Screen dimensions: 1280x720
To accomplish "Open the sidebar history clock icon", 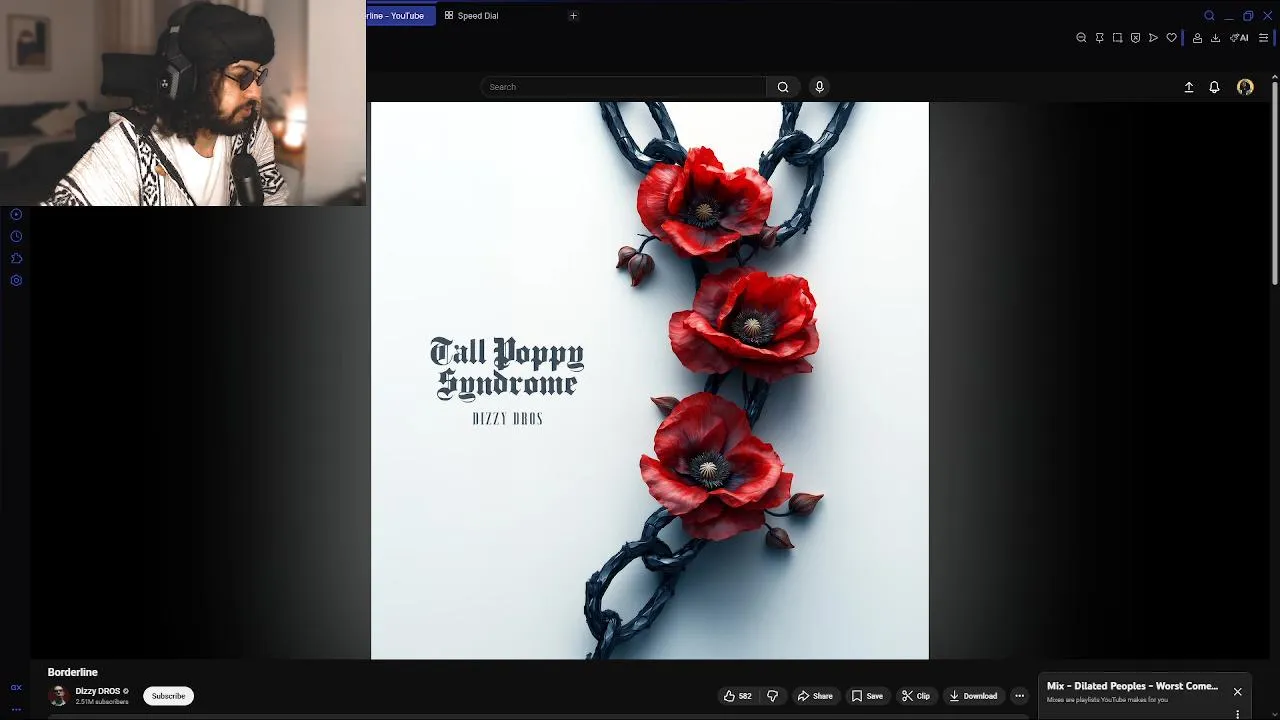I will [16, 236].
